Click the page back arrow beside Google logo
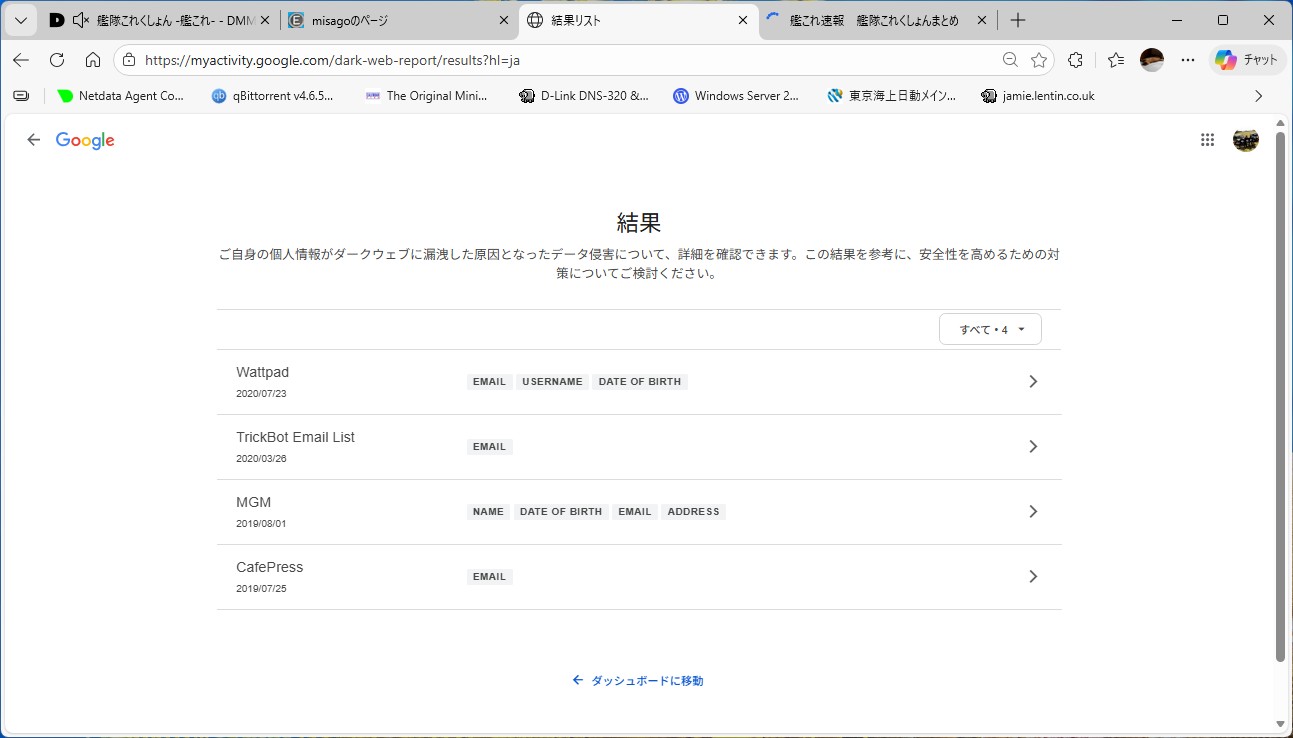The image size is (1293, 738). click(x=34, y=140)
